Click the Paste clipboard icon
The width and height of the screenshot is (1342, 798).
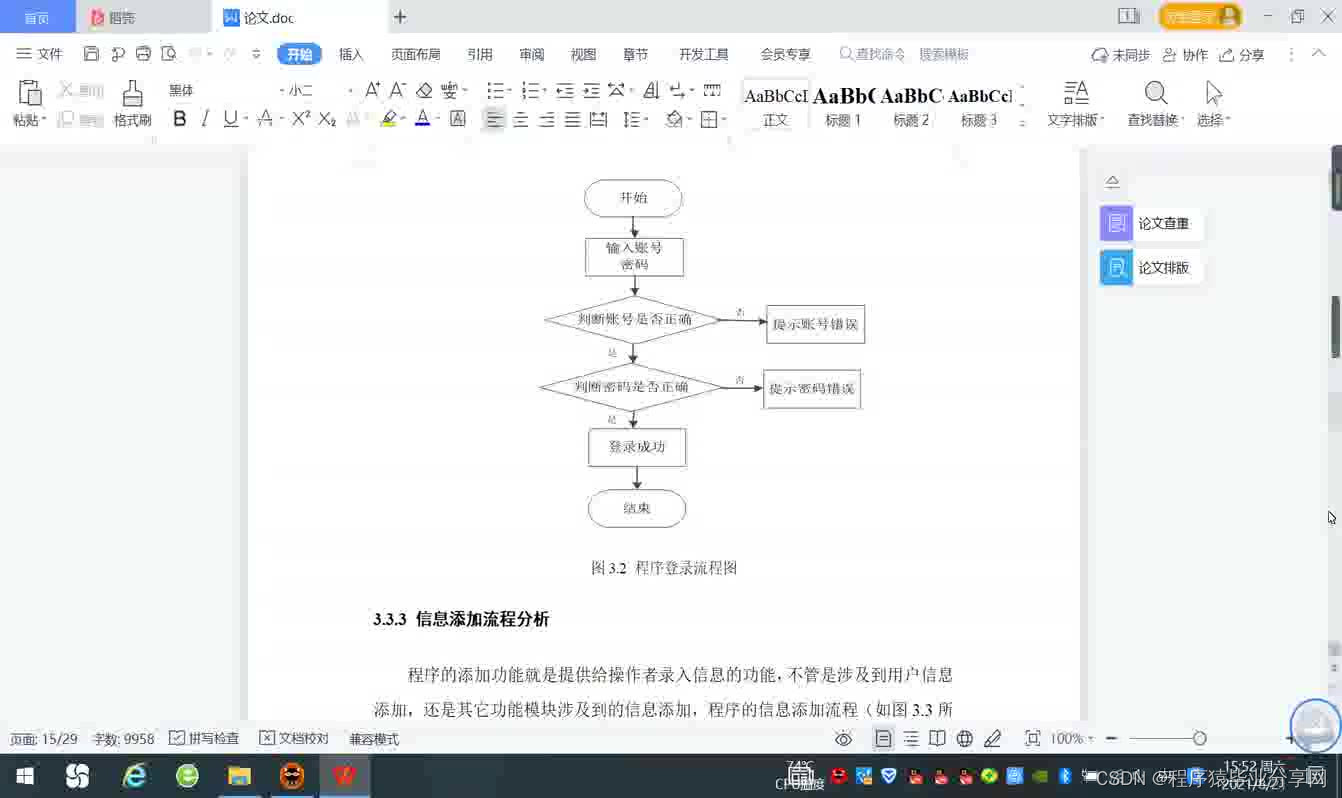pyautogui.click(x=30, y=94)
